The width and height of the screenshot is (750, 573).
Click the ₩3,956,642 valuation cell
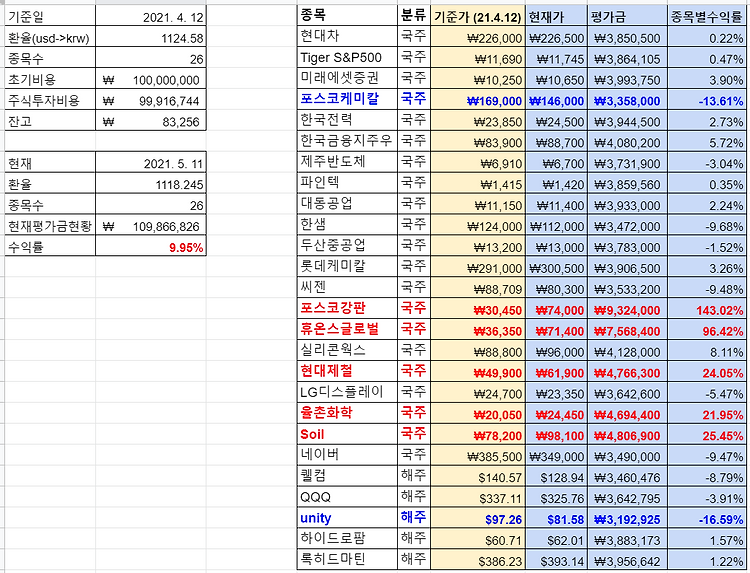(x=627, y=561)
